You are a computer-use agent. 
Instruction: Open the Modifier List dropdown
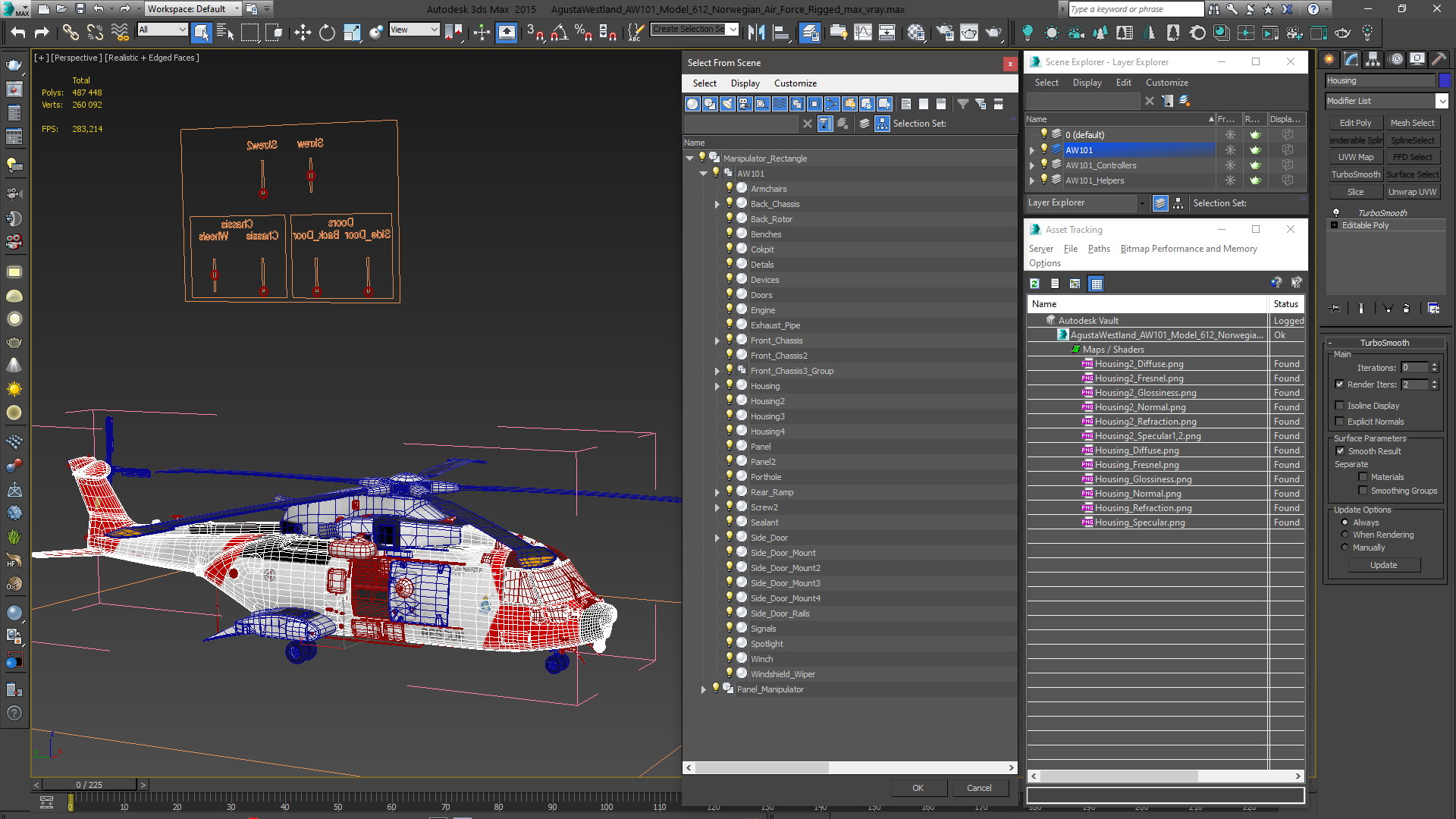pyautogui.click(x=1386, y=101)
